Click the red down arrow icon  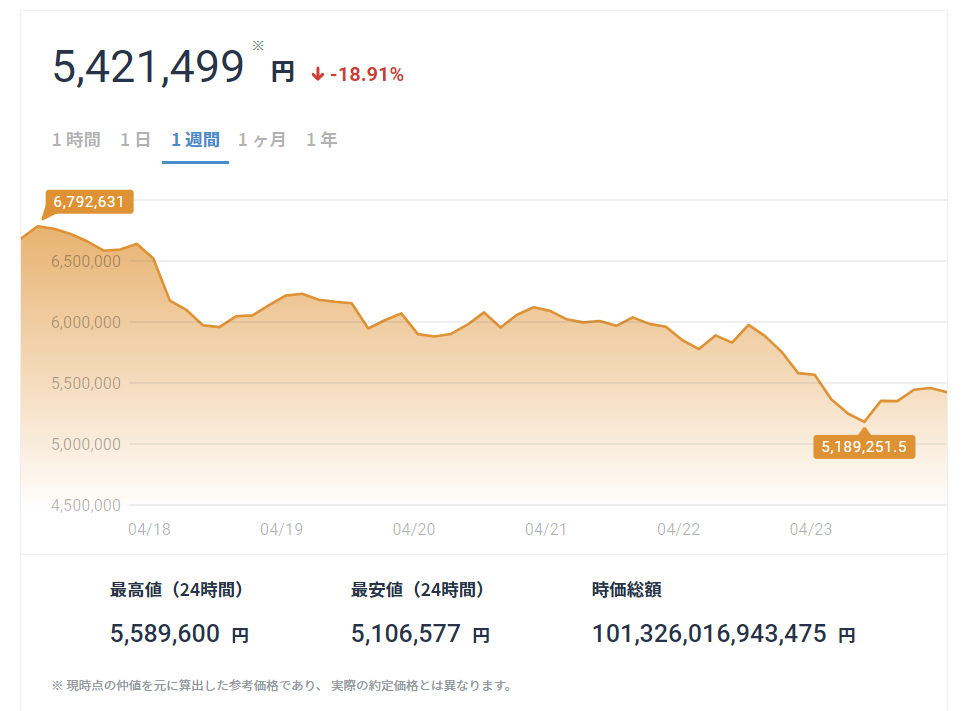point(317,75)
